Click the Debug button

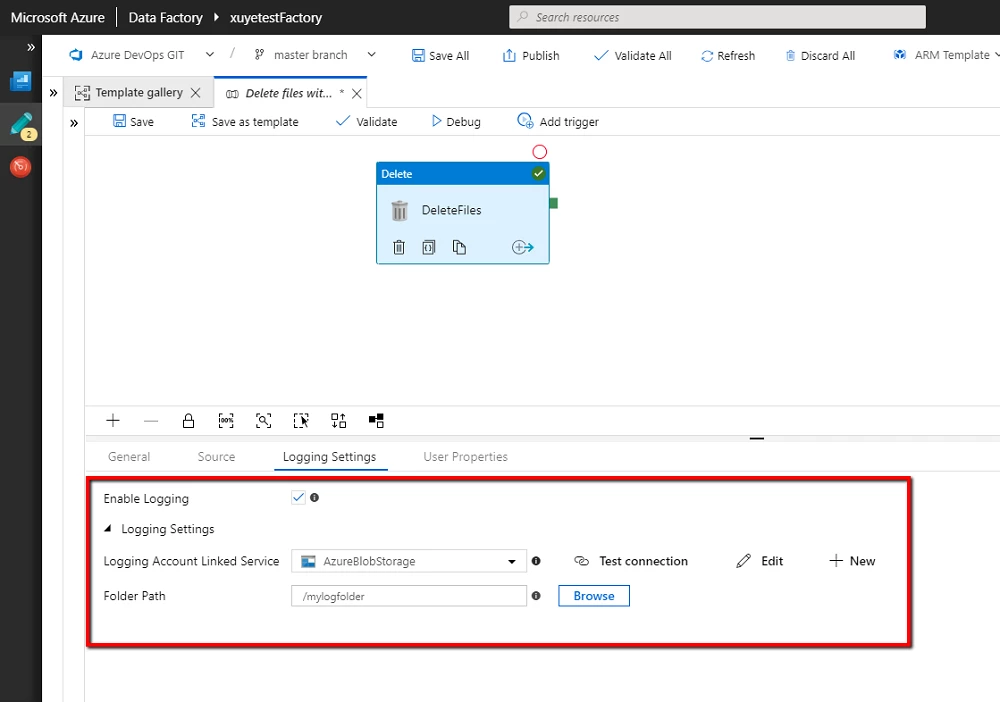[456, 121]
